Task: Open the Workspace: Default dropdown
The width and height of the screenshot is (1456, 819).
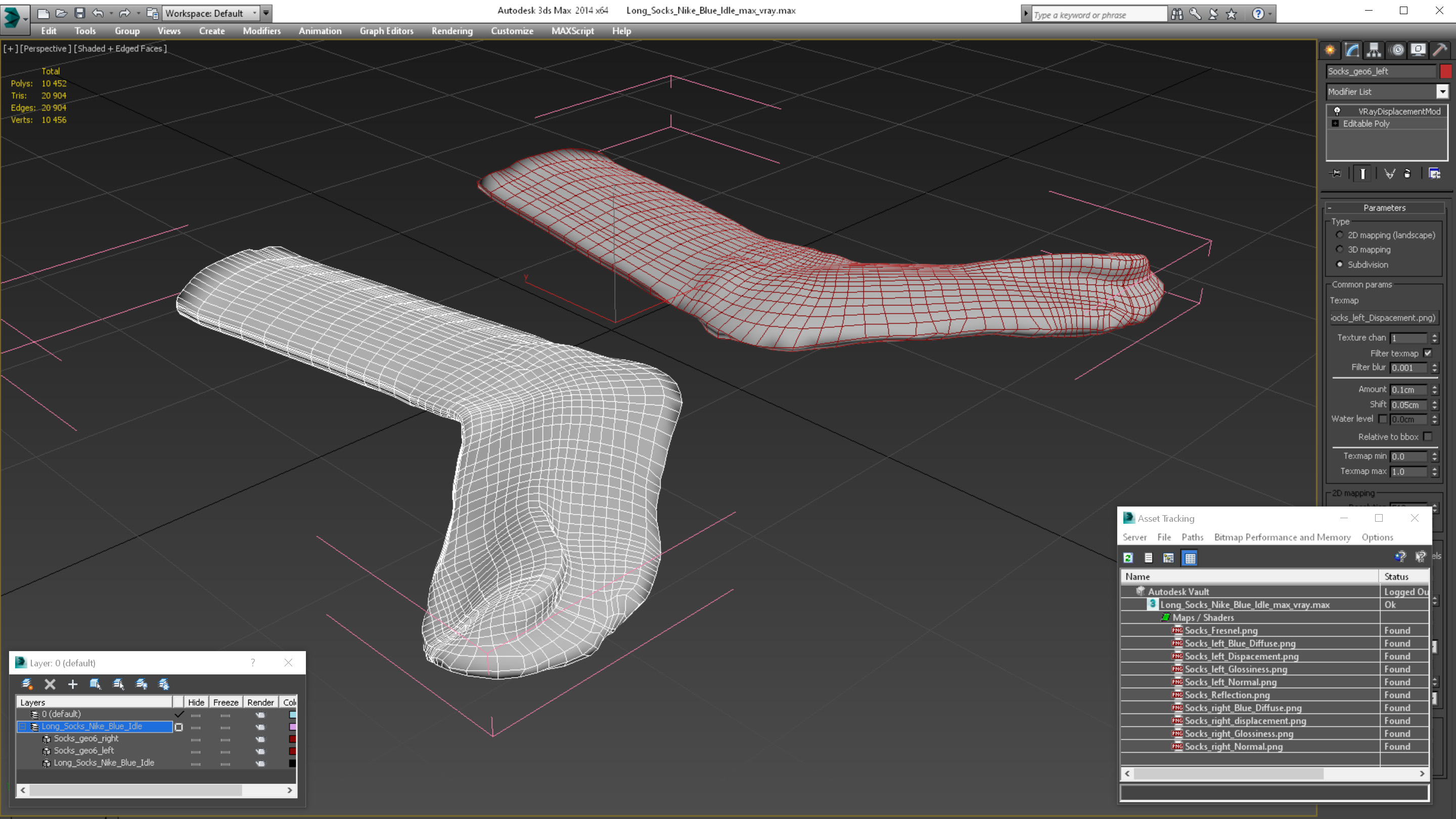Action: point(254,13)
